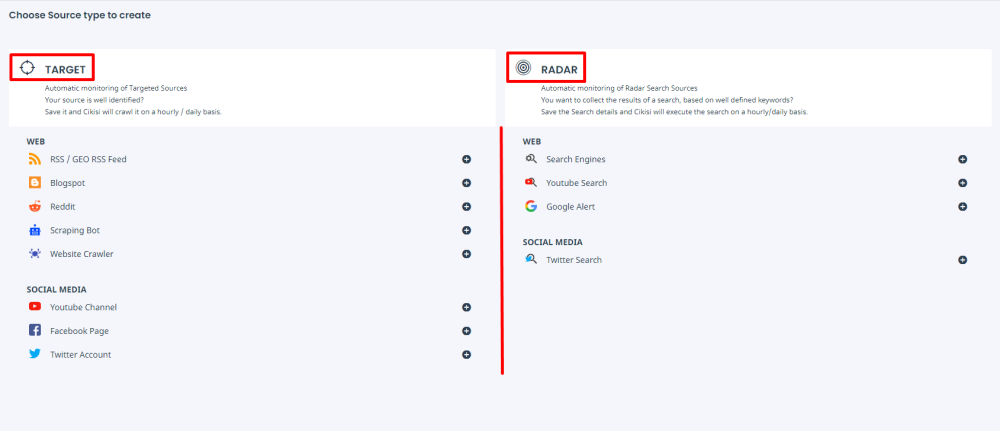The width and height of the screenshot is (1000, 431).
Task: Add a new Blogspot source
Action: (x=466, y=183)
